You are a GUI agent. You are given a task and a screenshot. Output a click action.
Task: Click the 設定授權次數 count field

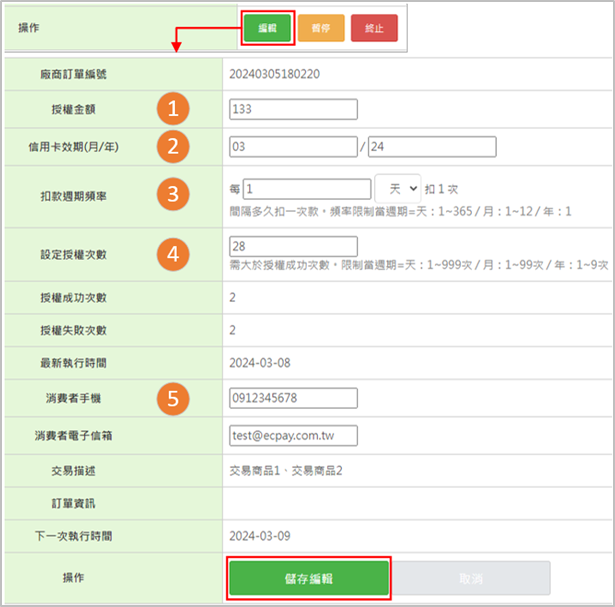[292, 246]
